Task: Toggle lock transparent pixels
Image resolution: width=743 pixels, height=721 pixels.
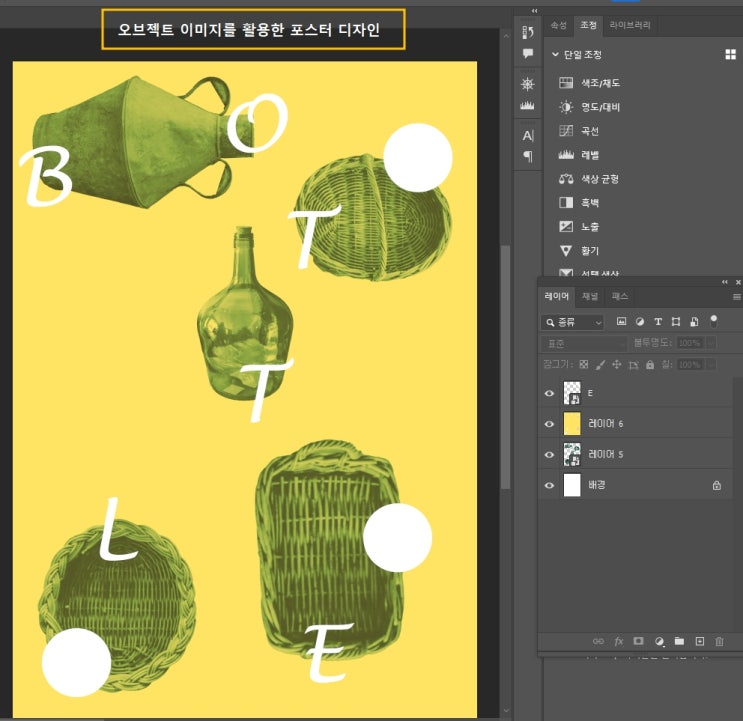Action: [584, 364]
